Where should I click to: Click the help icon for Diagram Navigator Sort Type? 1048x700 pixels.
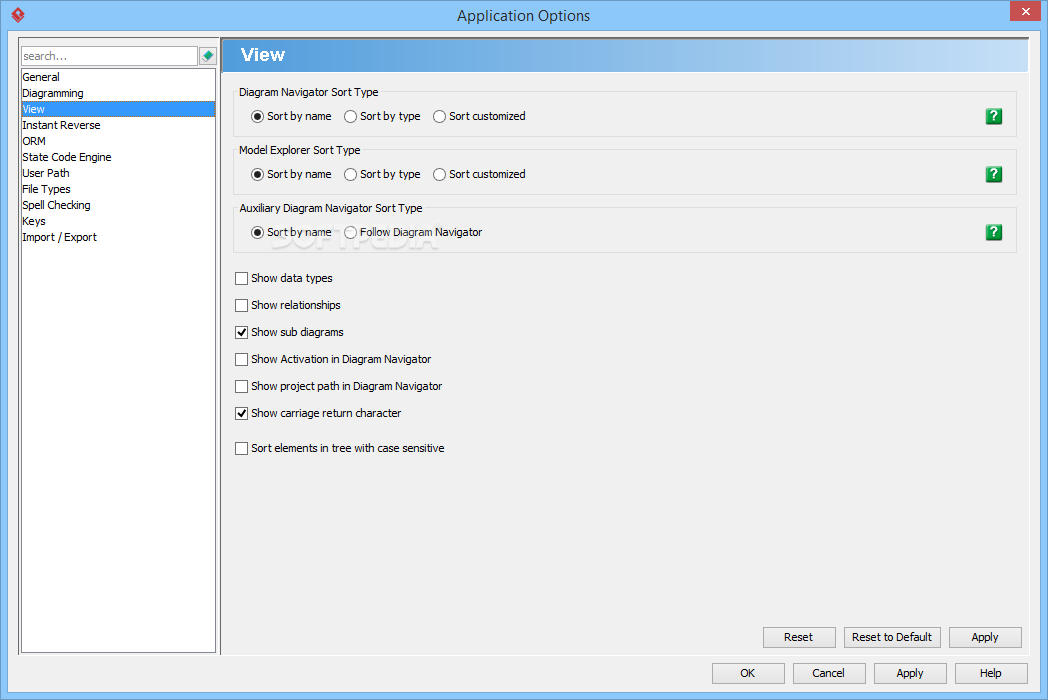point(993,116)
